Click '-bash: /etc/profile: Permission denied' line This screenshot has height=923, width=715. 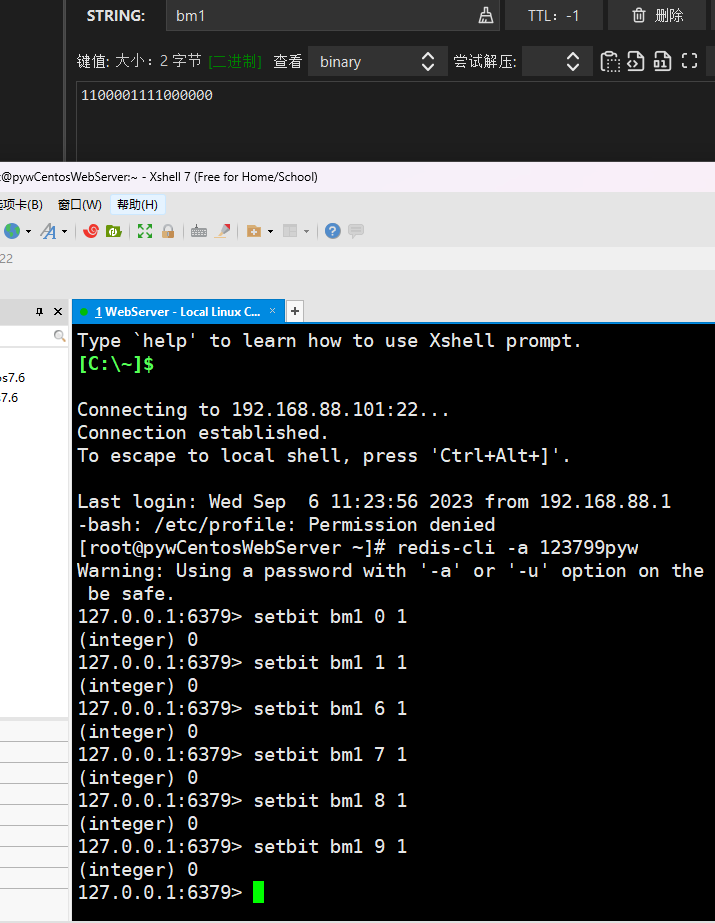(x=287, y=524)
